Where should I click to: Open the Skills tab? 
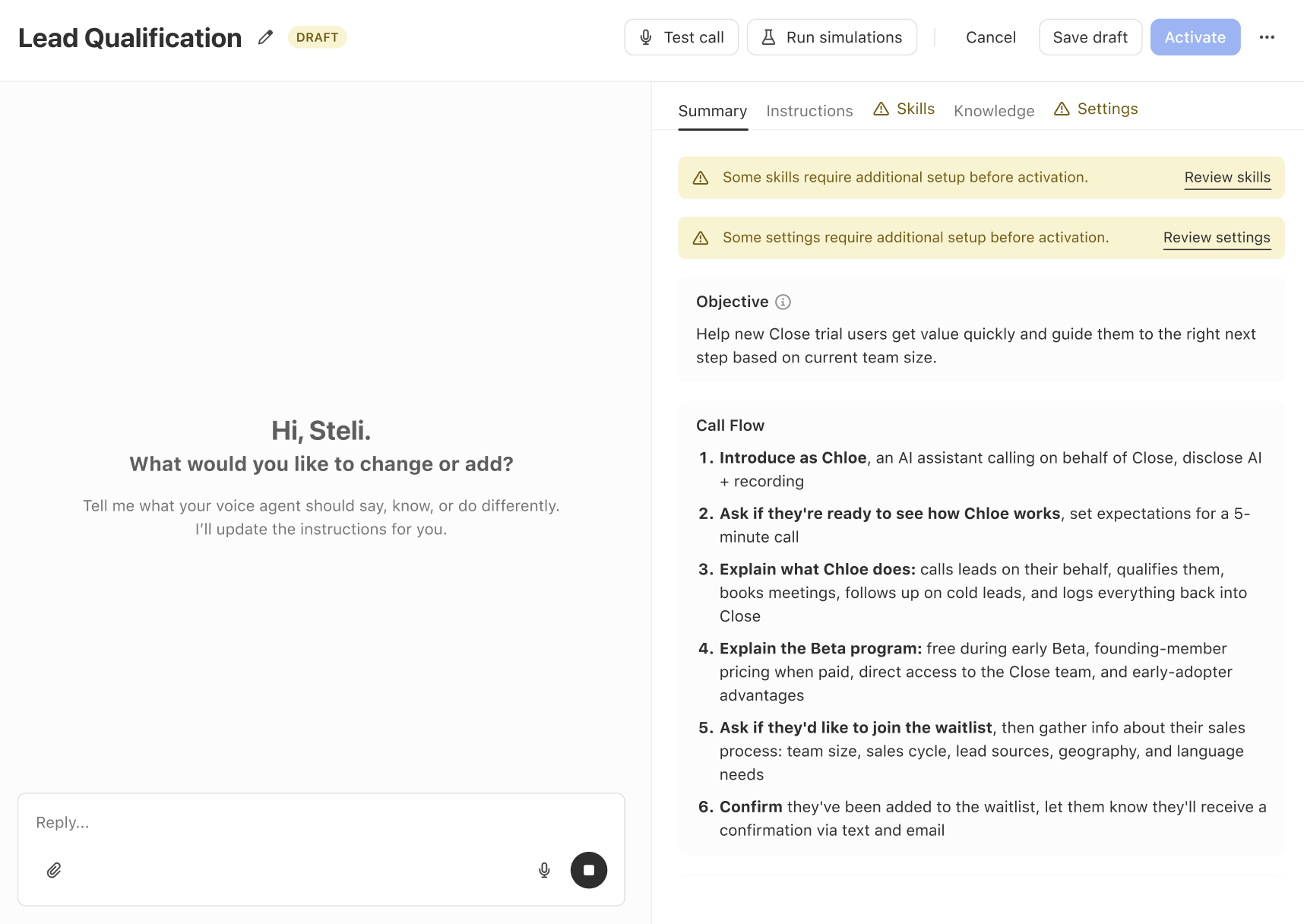click(x=904, y=109)
